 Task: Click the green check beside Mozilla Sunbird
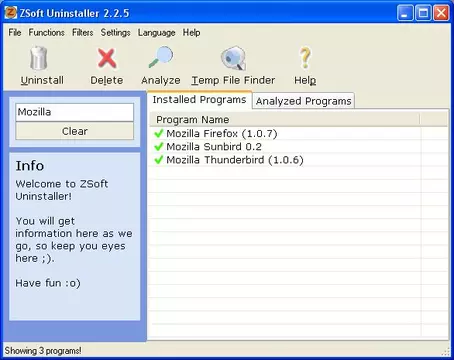tap(159, 147)
